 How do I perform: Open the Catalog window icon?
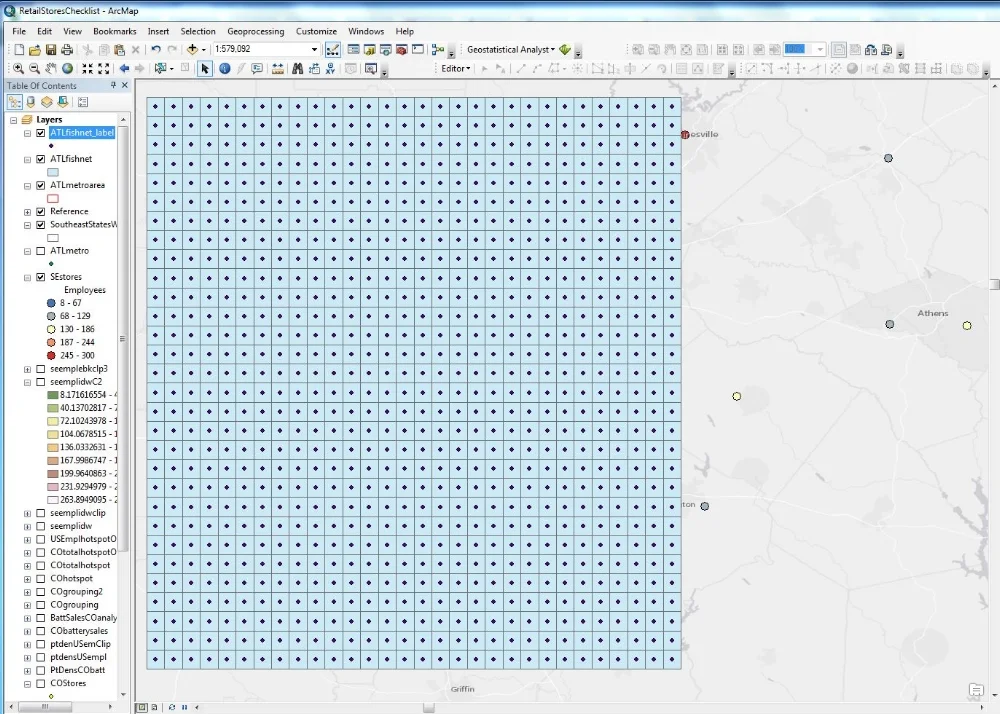point(369,50)
